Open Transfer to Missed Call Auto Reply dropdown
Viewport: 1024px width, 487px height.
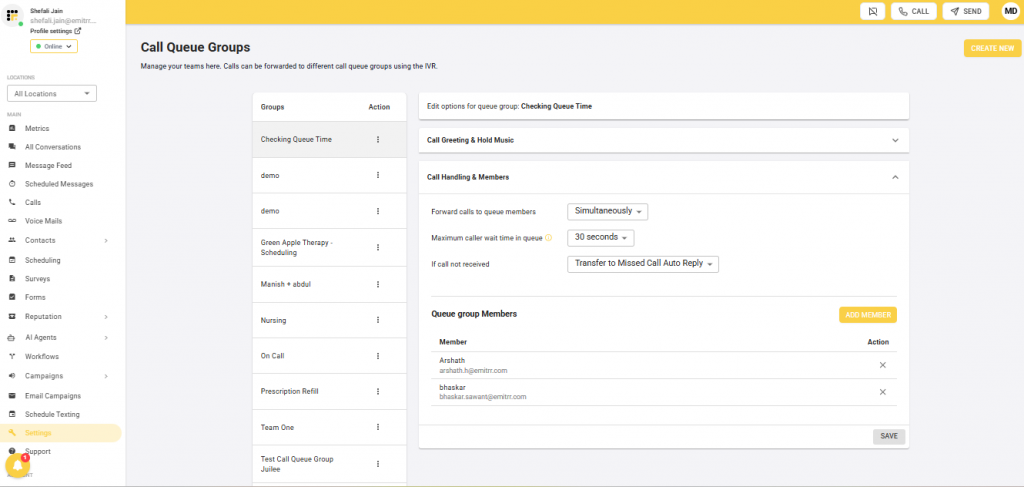coord(643,264)
